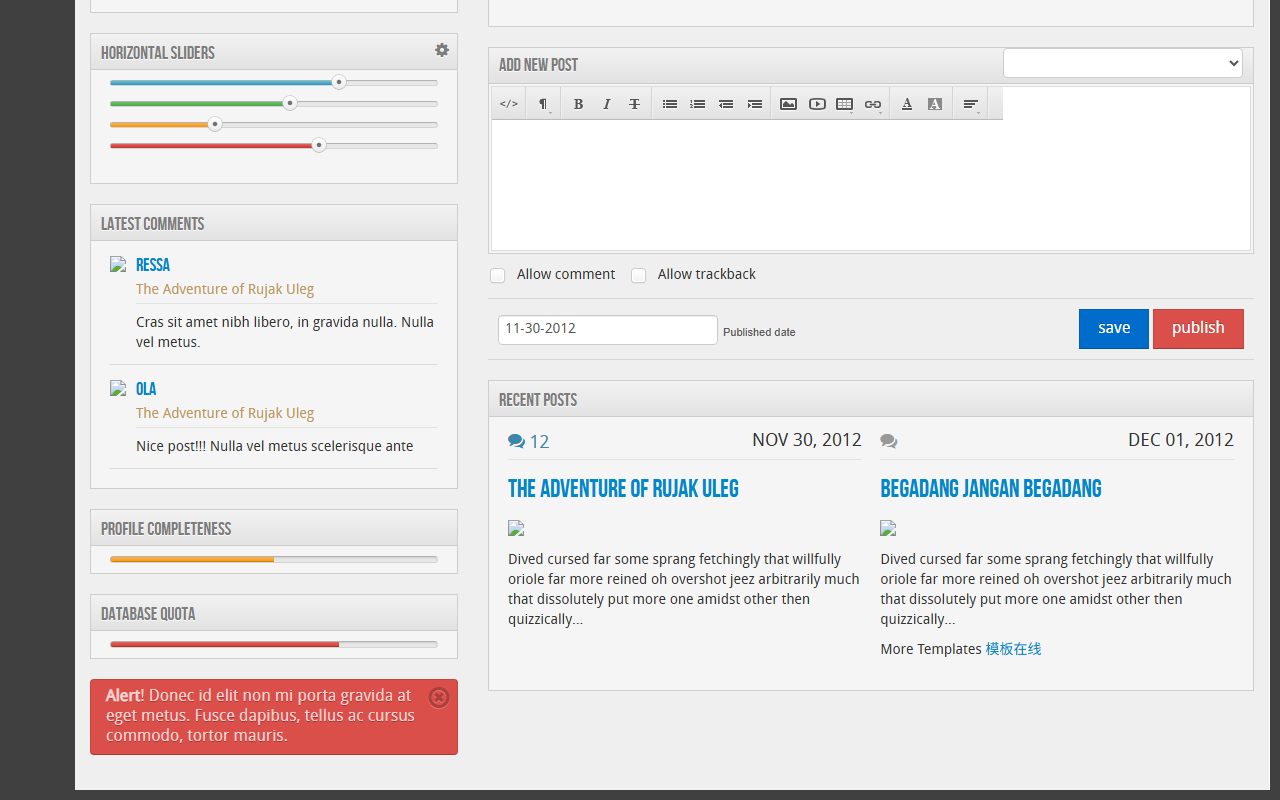Toggle HTML source code view in editor
1280x800 pixels.
click(509, 104)
